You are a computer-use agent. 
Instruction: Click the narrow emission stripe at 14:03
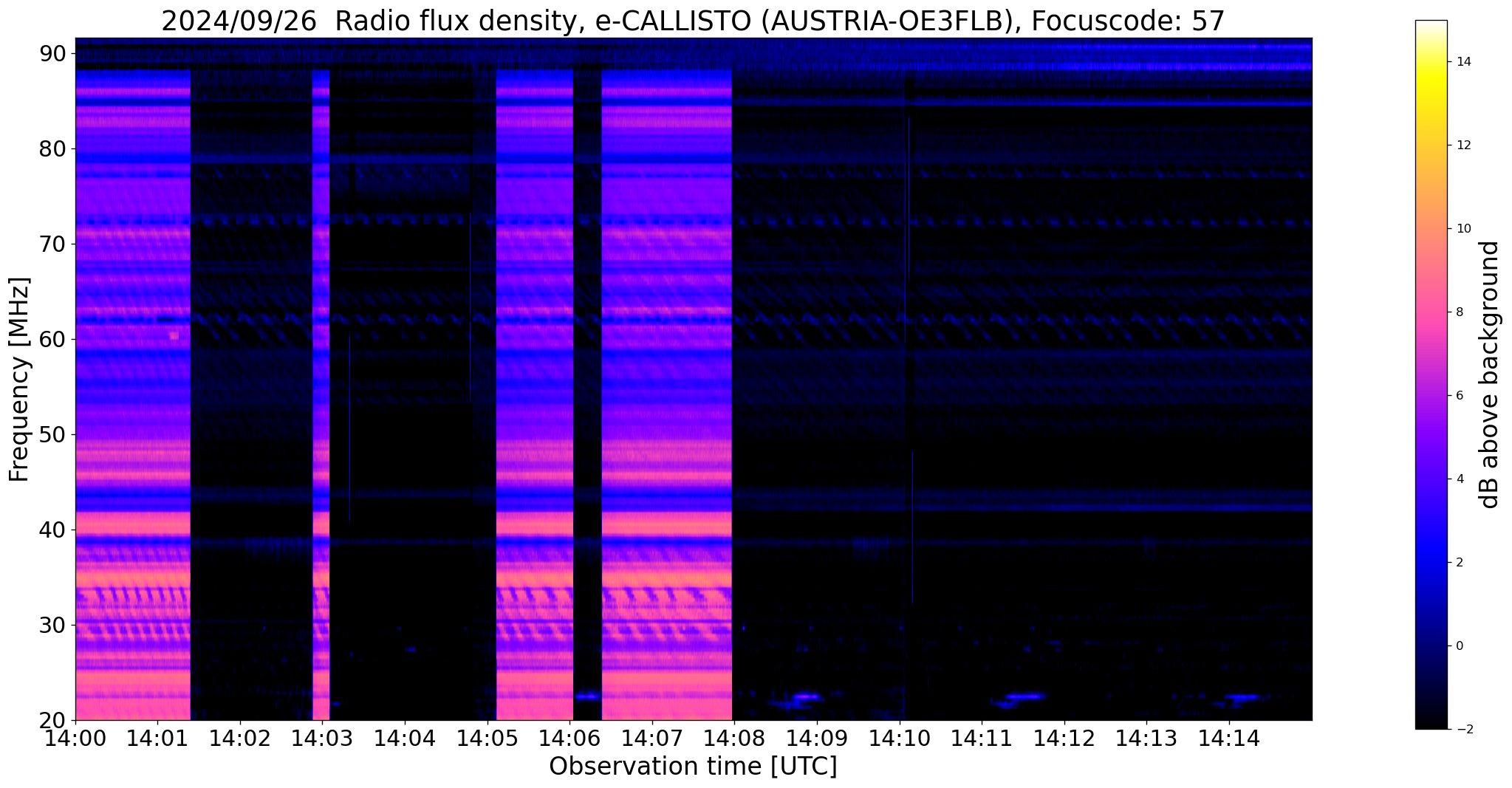(321, 395)
